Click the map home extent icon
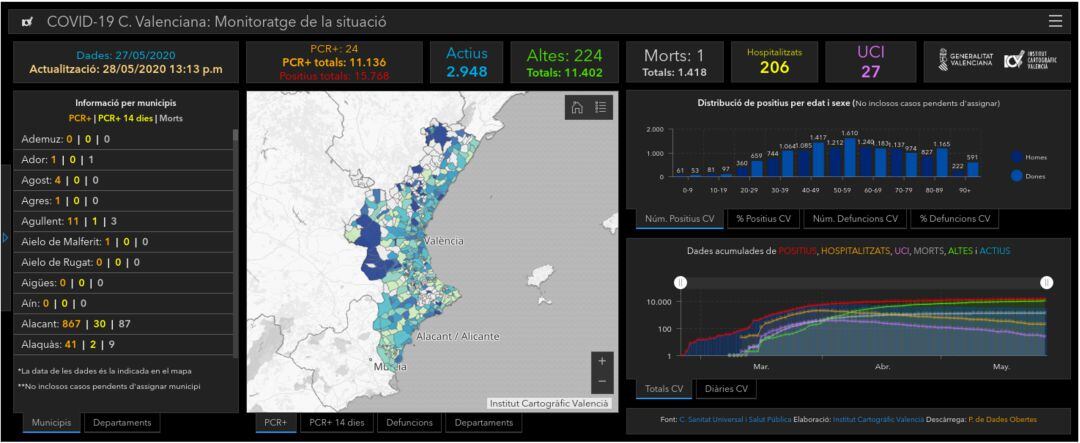This screenshot has height=443, width=1080. pyautogui.click(x=577, y=108)
